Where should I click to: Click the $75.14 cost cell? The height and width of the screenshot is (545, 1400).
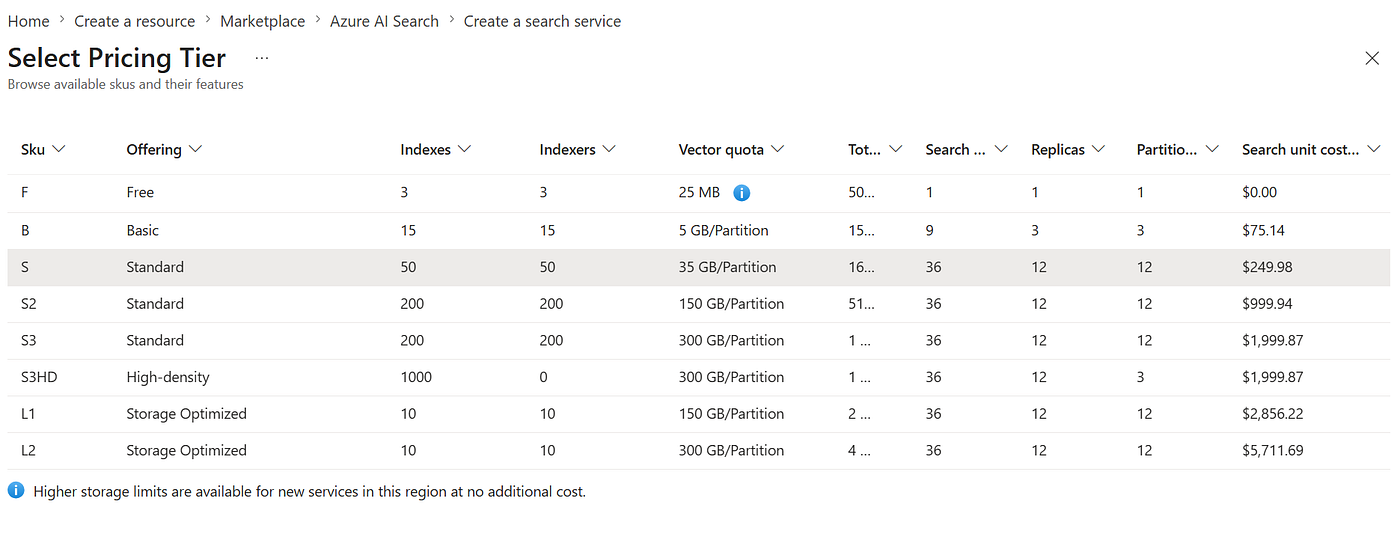1263,231
